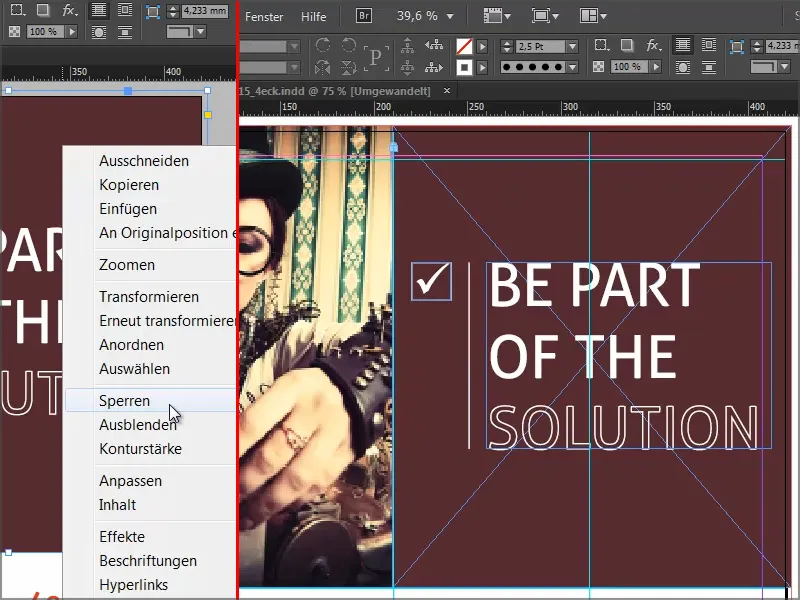The height and width of the screenshot is (600, 800).
Task: Open opacity slider arrow in left zoomed view
Action: click(72, 32)
